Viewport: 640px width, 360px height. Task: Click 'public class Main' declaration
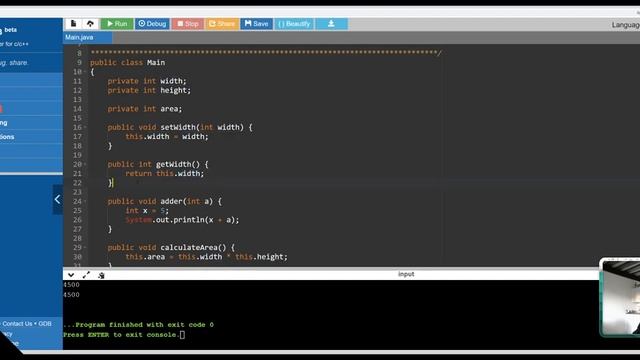click(127, 62)
